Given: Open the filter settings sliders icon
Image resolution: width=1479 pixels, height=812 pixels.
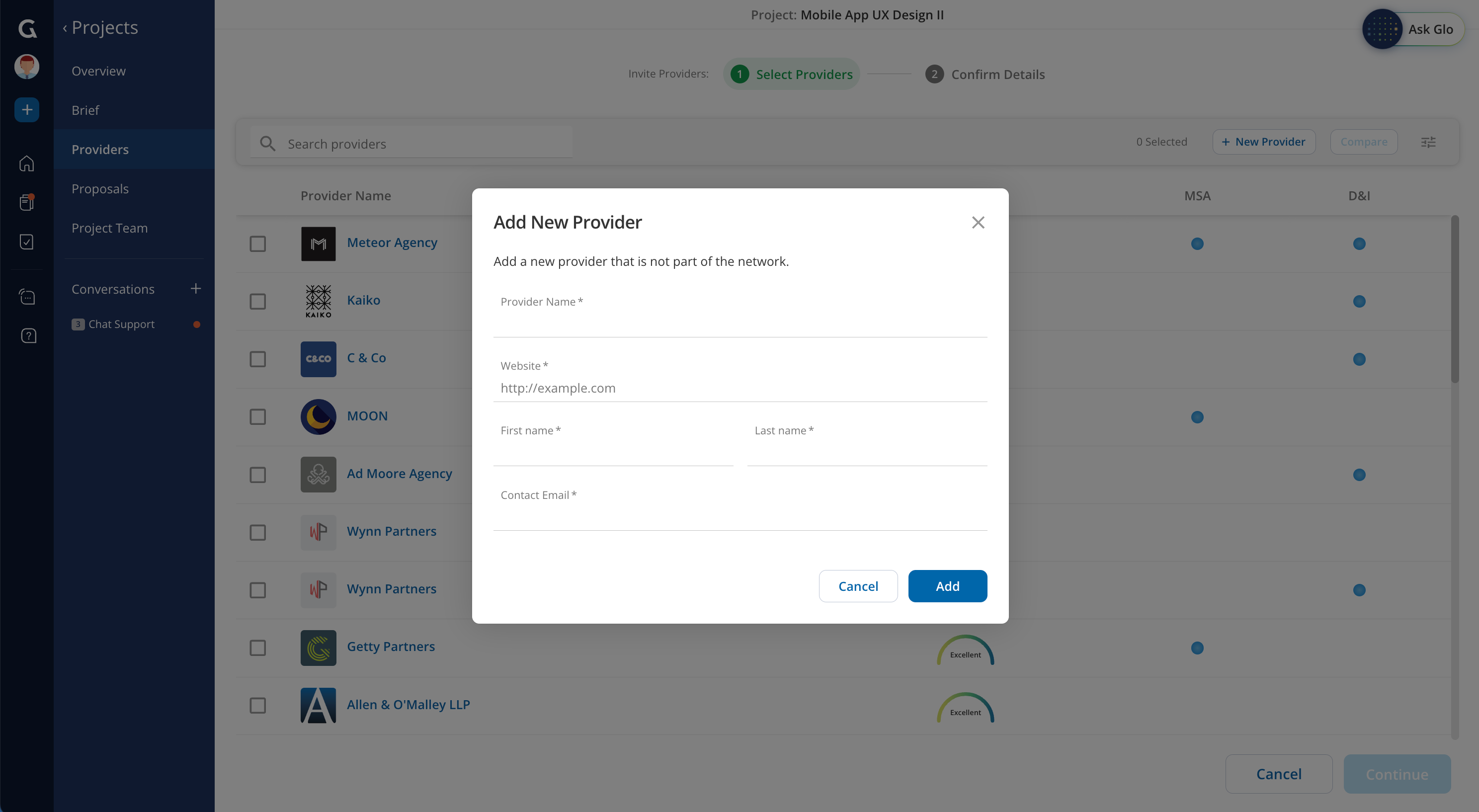Looking at the screenshot, I should pyautogui.click(x=1428, y=143).
